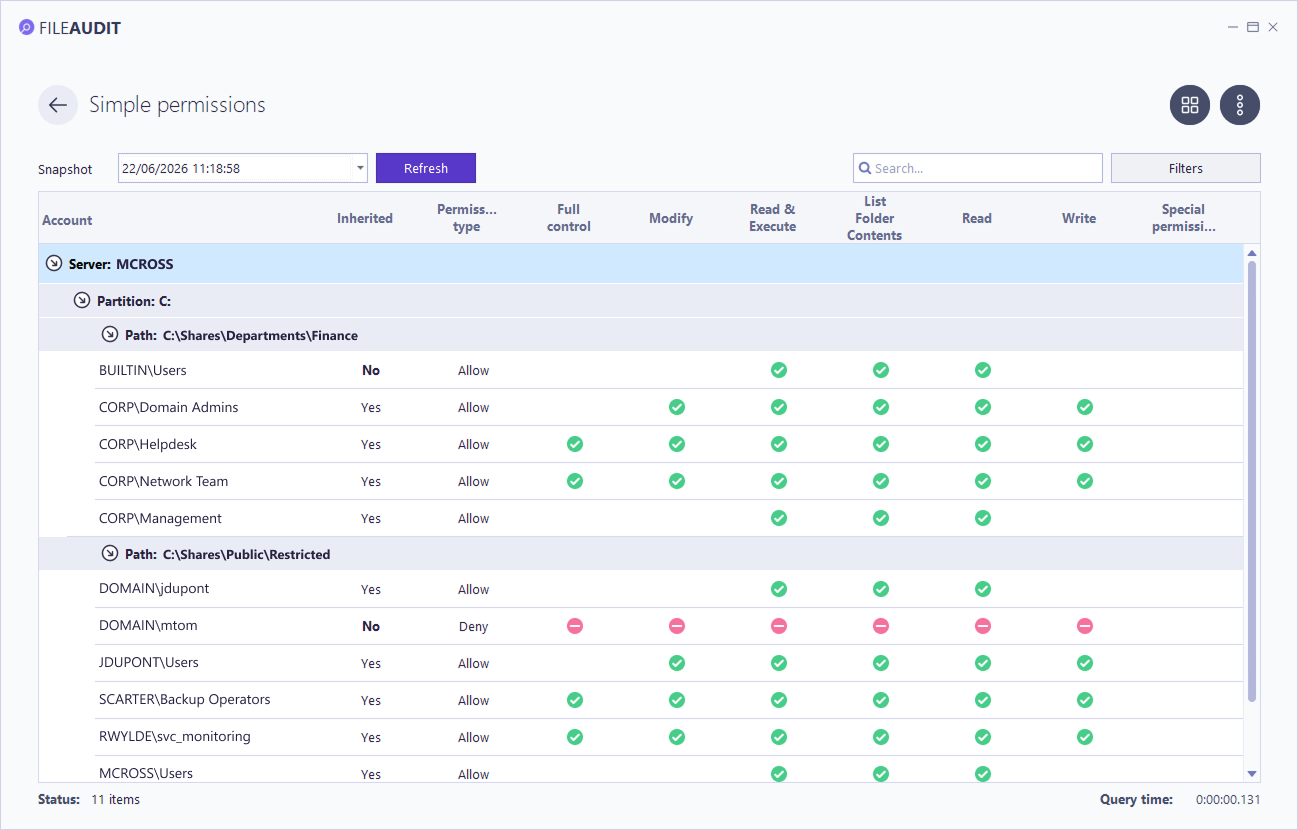The width and height of the screenshot is (1298, 830).
Task: Open the grid view icon button
Action: [1190, 105]
